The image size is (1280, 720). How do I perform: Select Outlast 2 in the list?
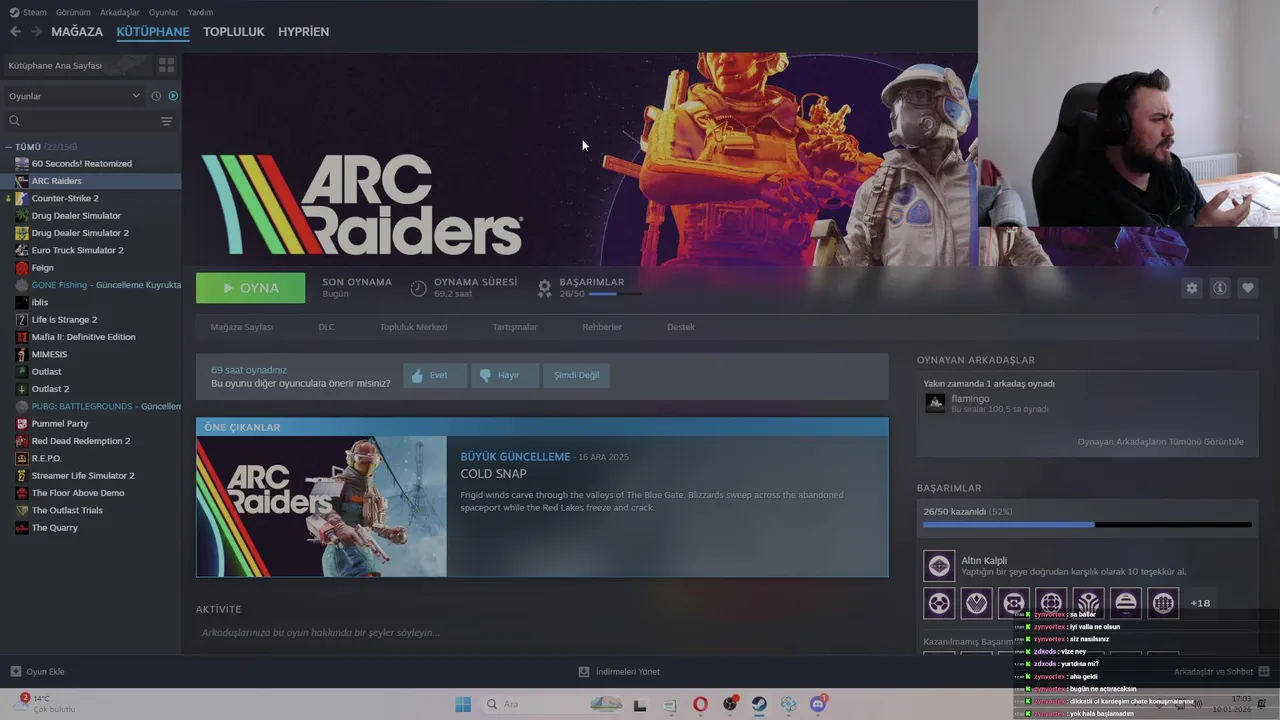50,389
